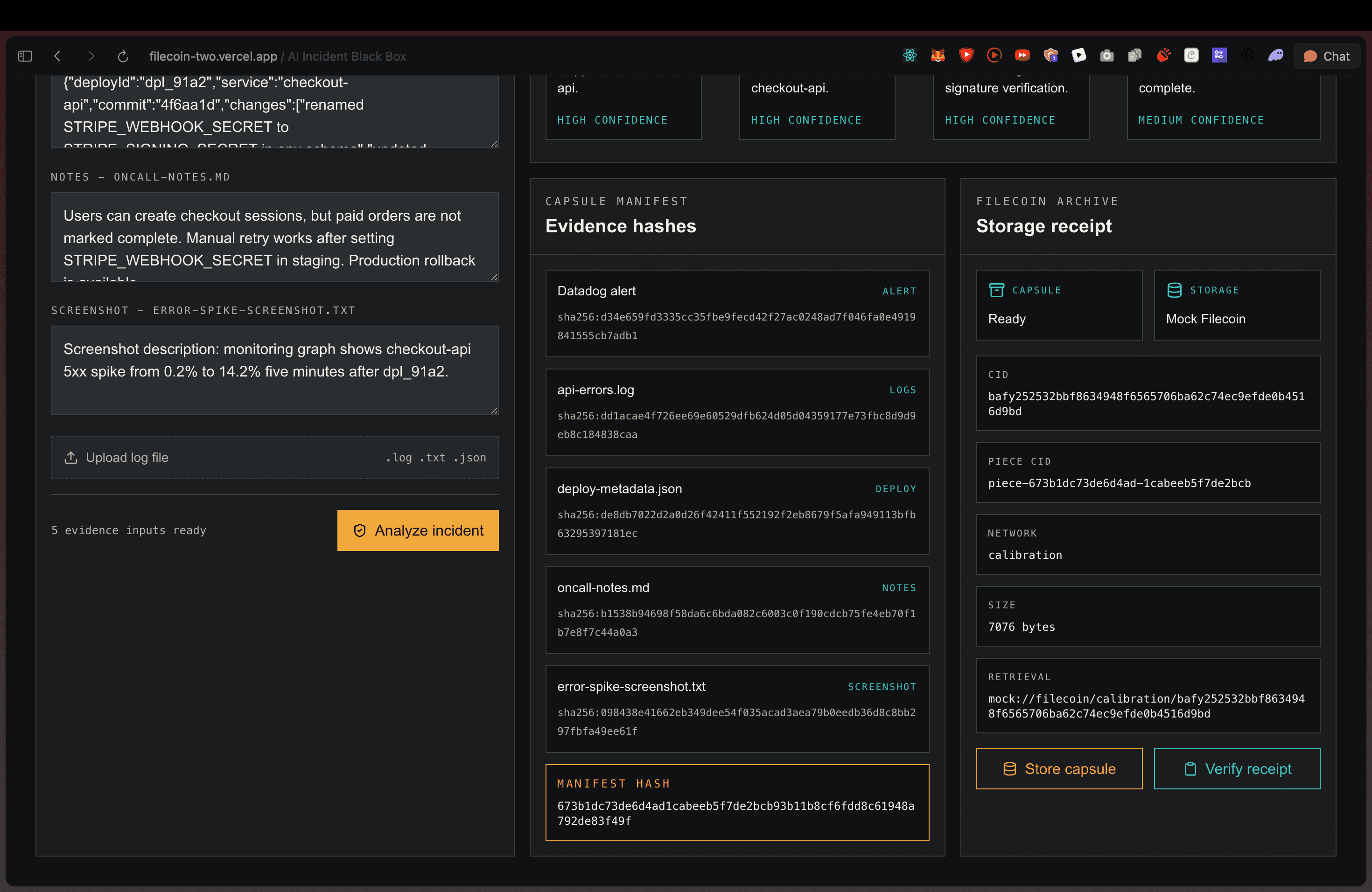This screenshot has height=892, width=1372.
Task: Open the white play card extension
Action: (1078, 56)
